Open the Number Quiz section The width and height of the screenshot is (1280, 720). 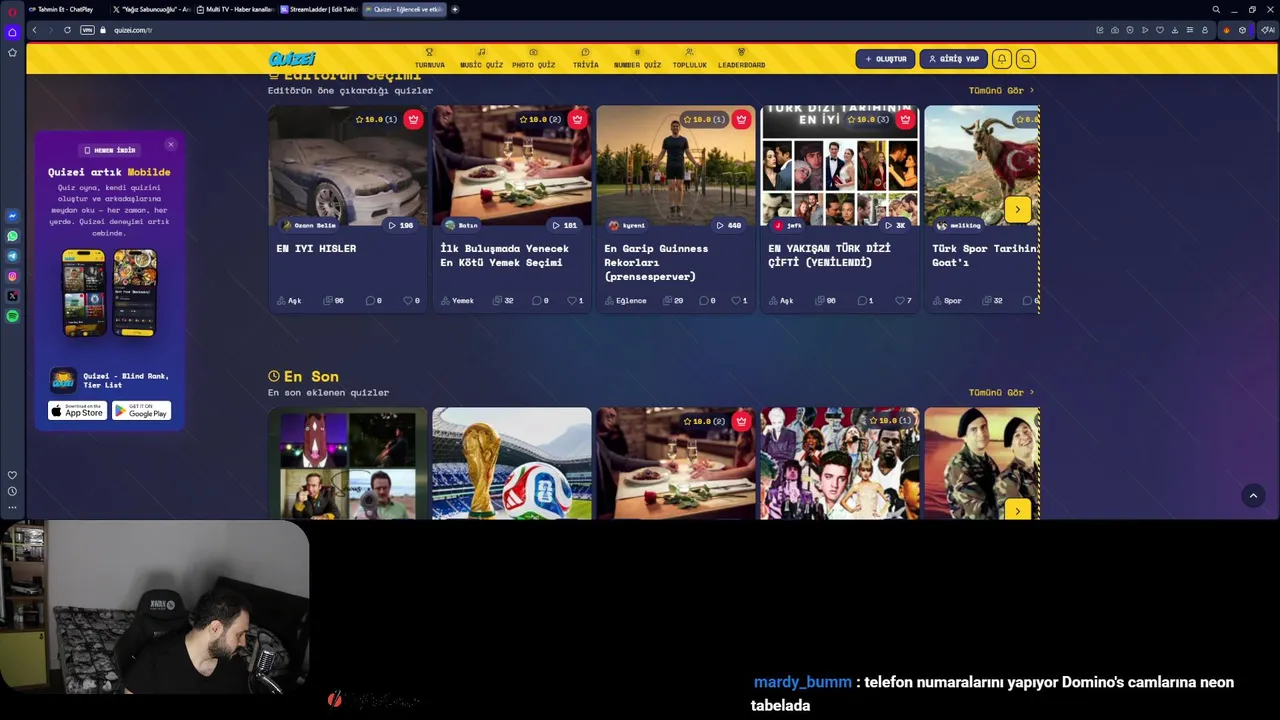pos(637,59)
